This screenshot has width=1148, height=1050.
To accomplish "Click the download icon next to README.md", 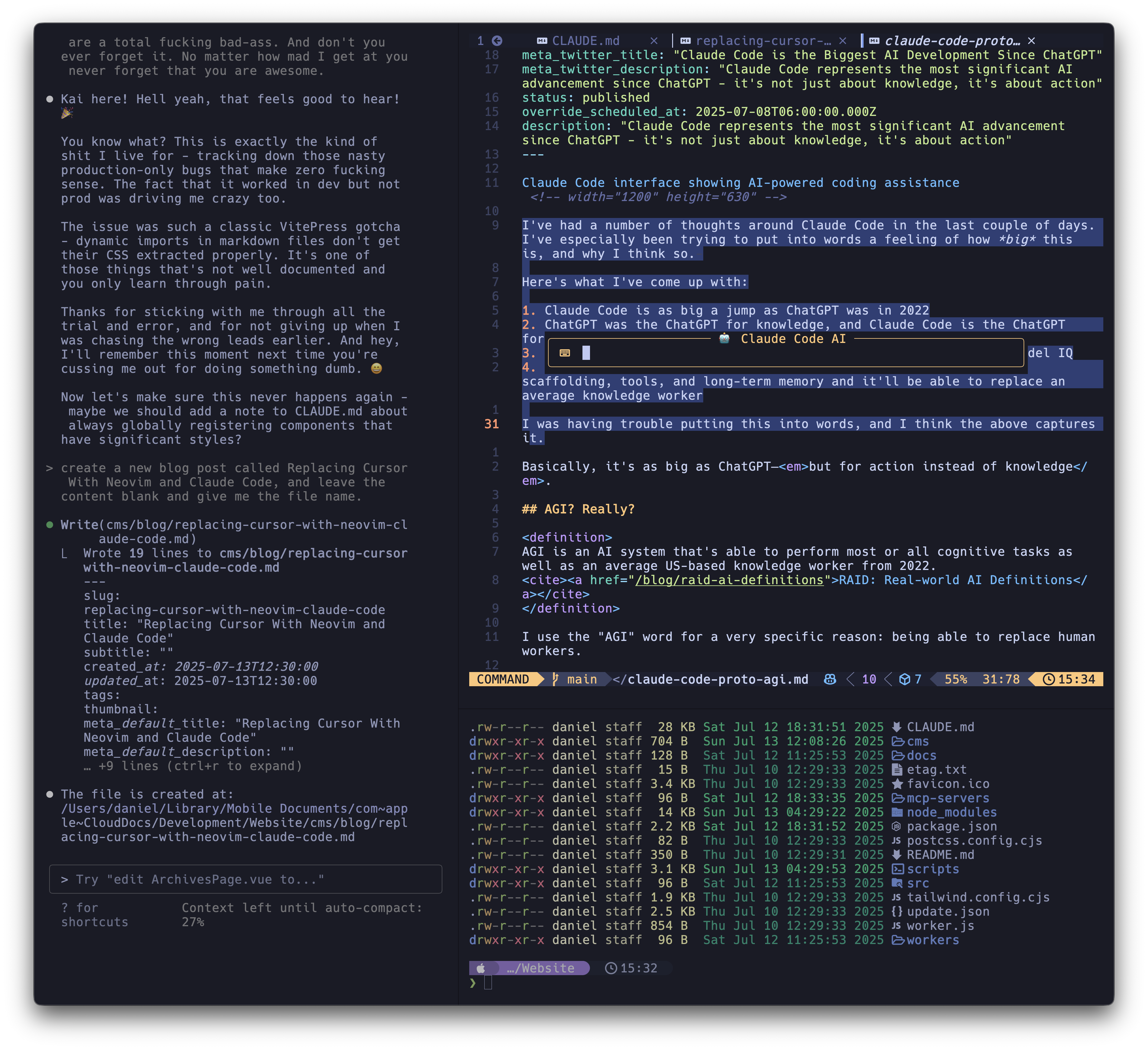I will (x=896, y=855).
